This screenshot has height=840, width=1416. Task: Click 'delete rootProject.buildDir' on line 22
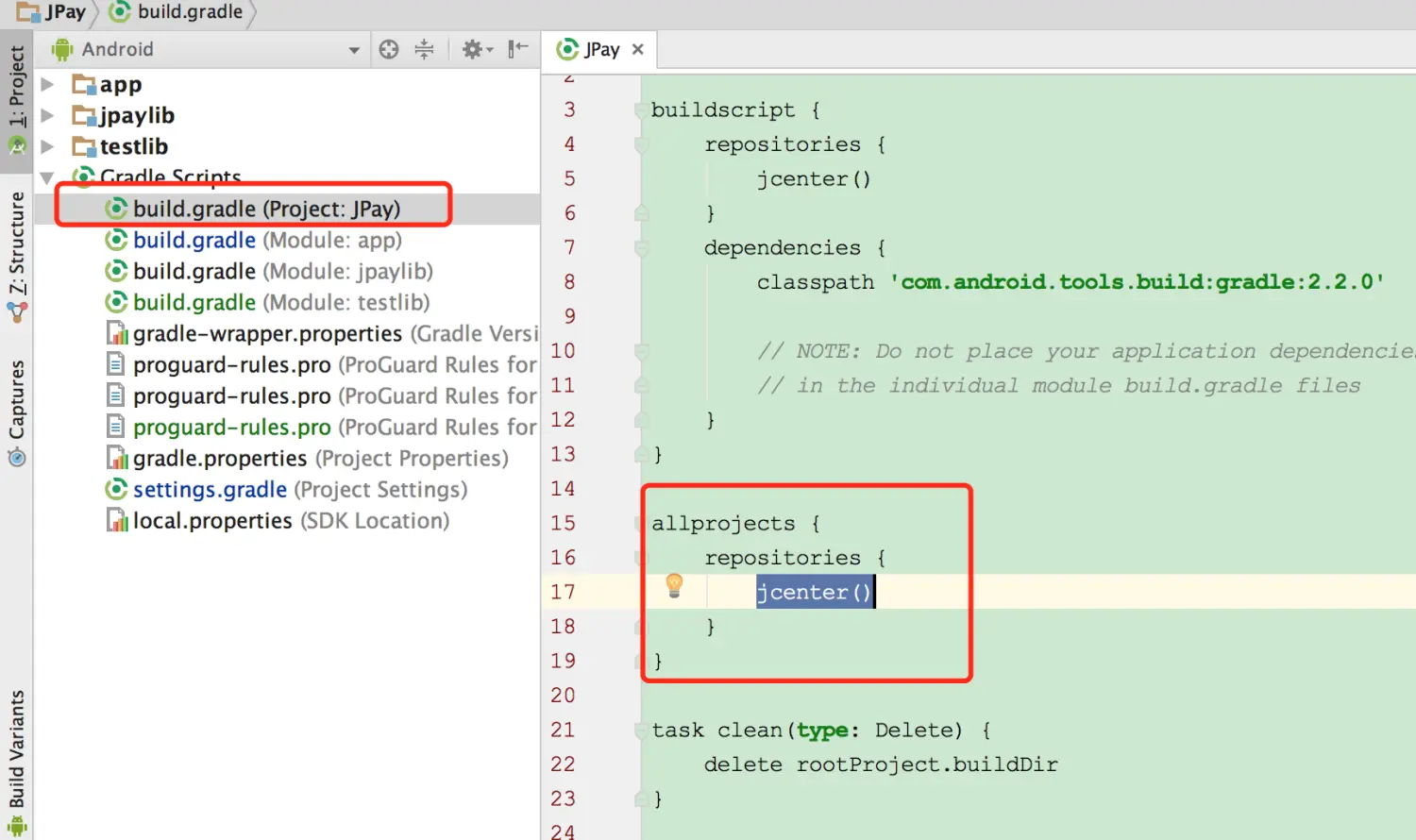coord(881,764)
